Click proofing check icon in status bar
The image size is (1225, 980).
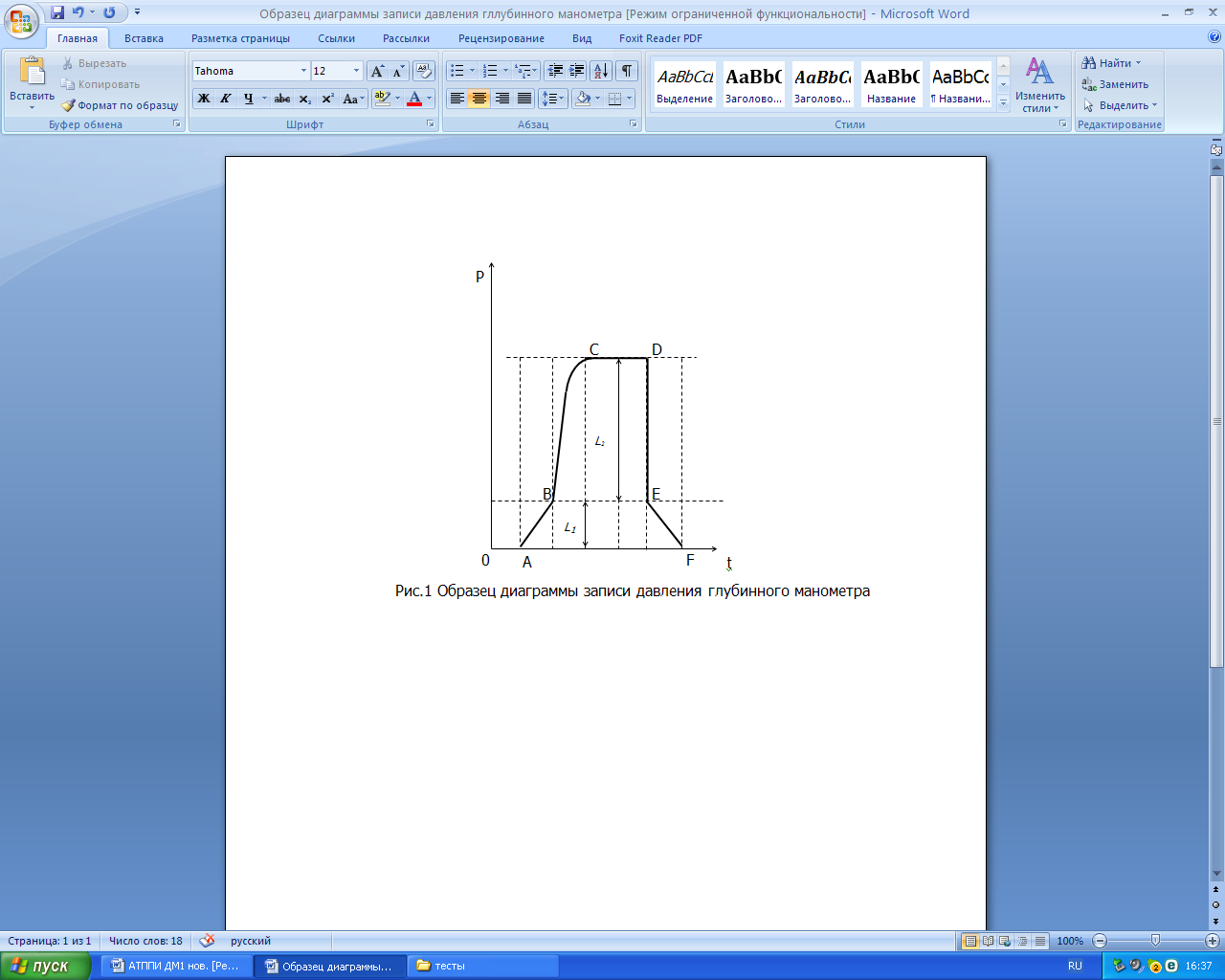(207, 941)
